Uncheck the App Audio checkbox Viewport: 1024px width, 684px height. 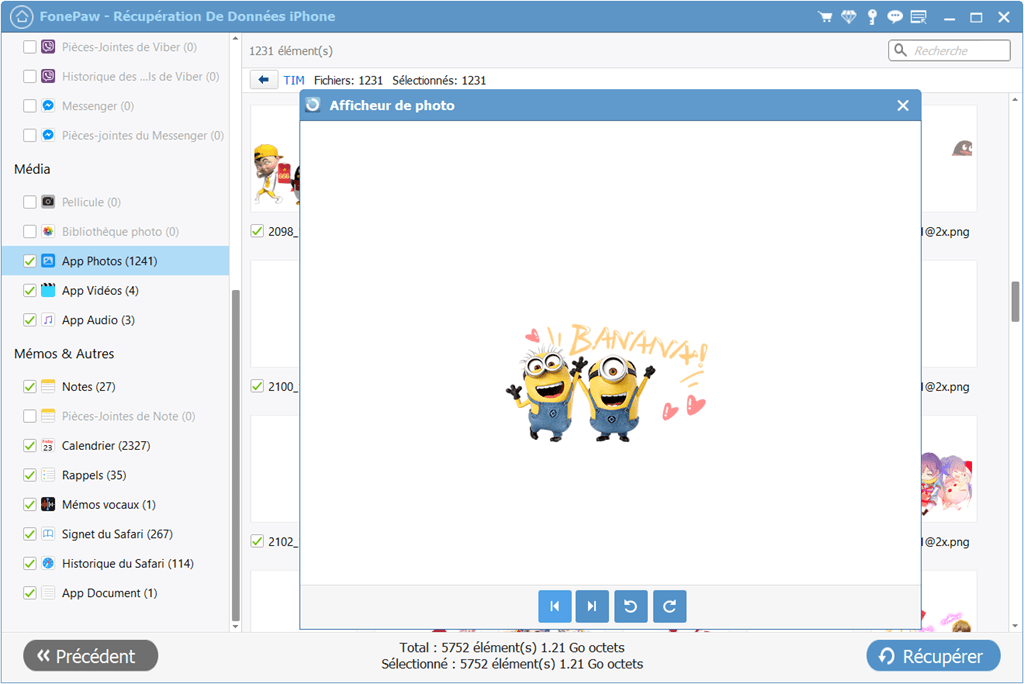29,319
